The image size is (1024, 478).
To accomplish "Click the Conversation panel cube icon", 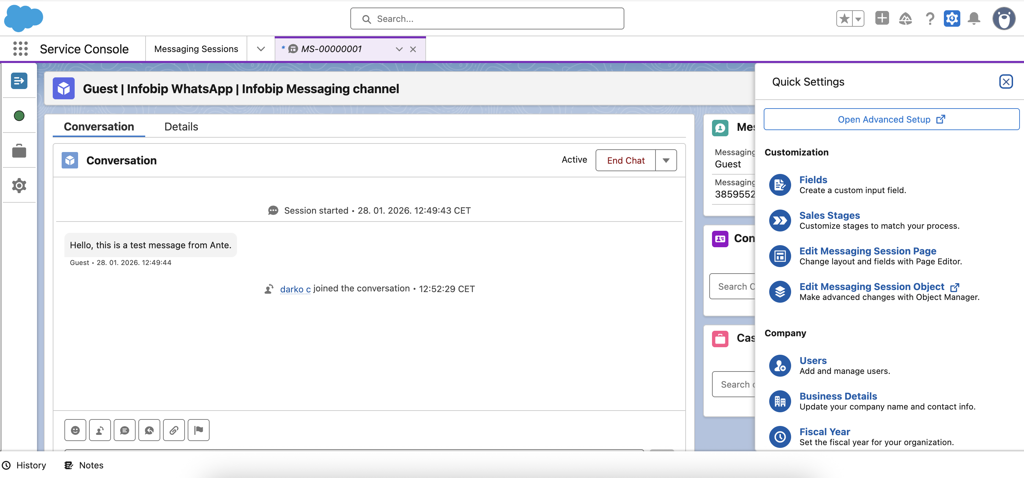I will tap(70, 160).
